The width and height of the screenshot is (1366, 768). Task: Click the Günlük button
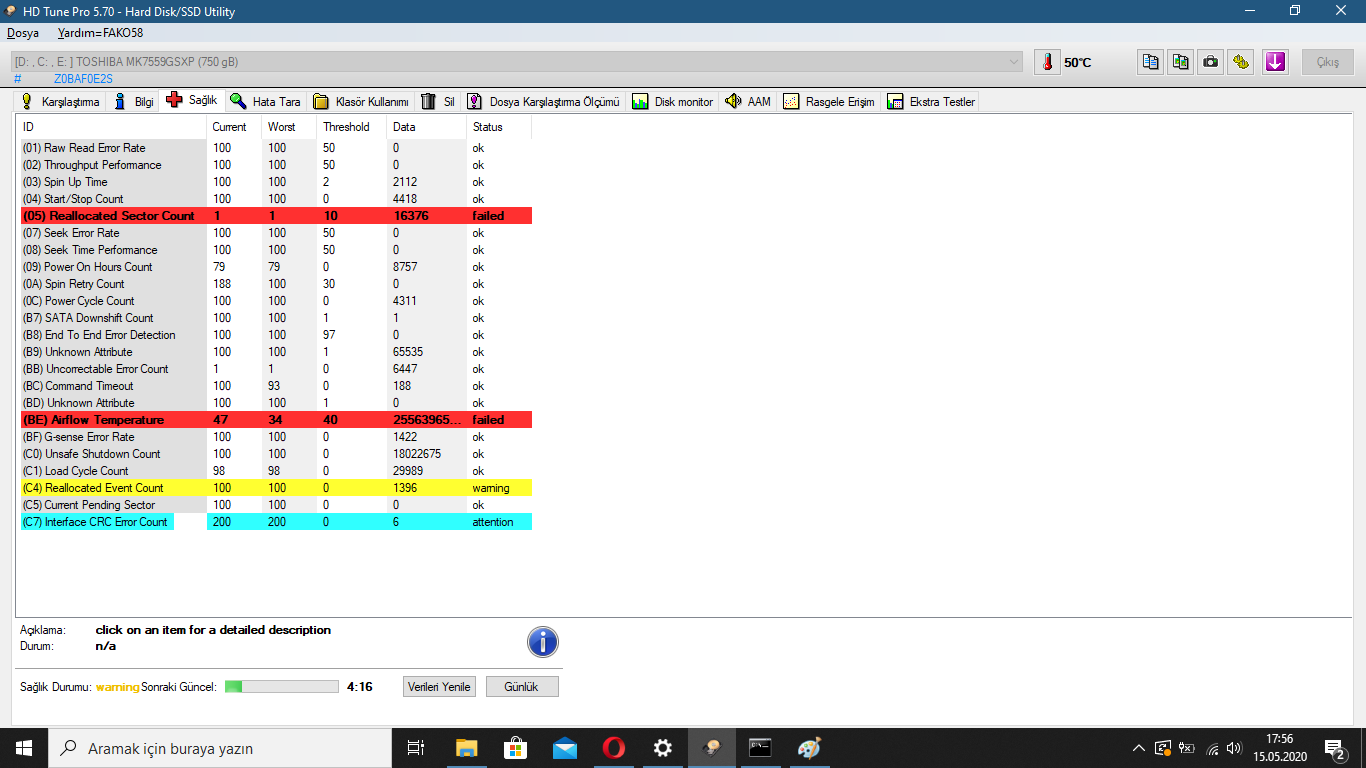(522, 687)
